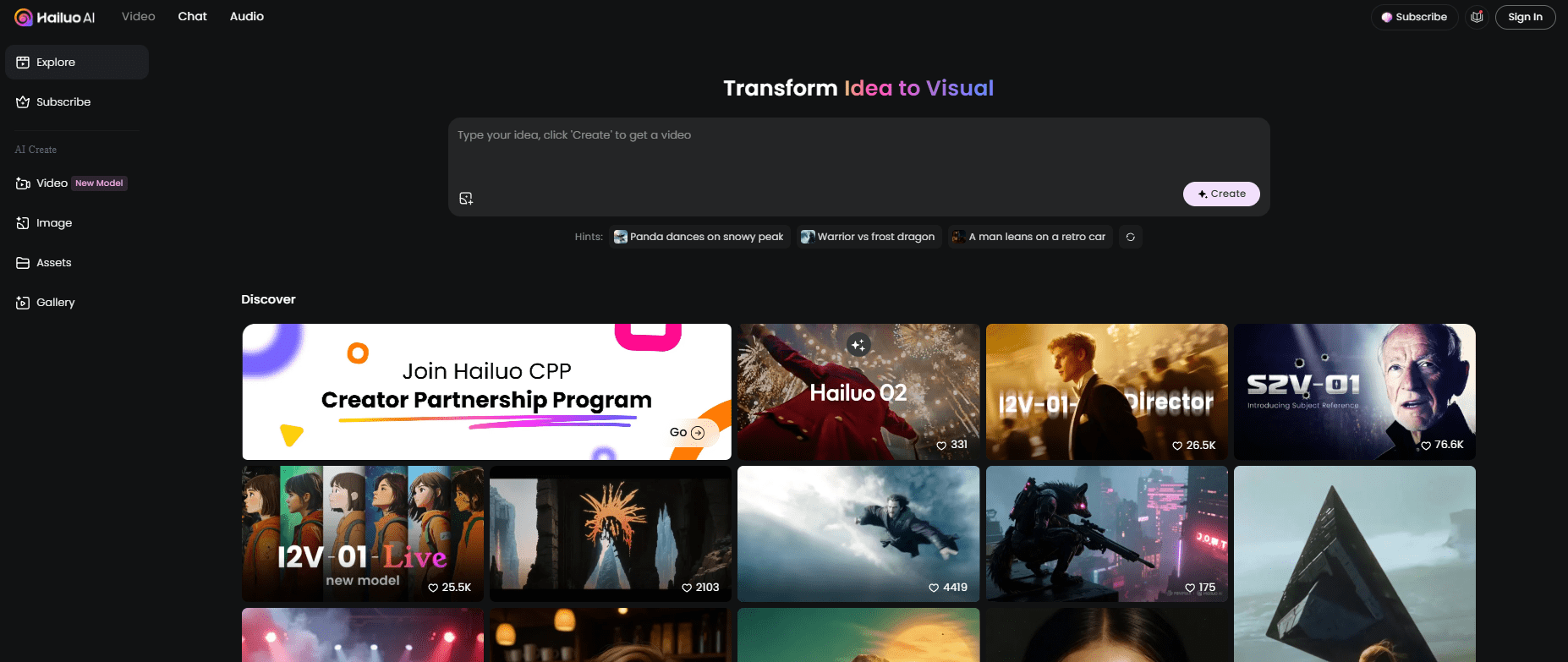Like the I2V-01 Director video (26.5K)

click(x=1177, y=446)
